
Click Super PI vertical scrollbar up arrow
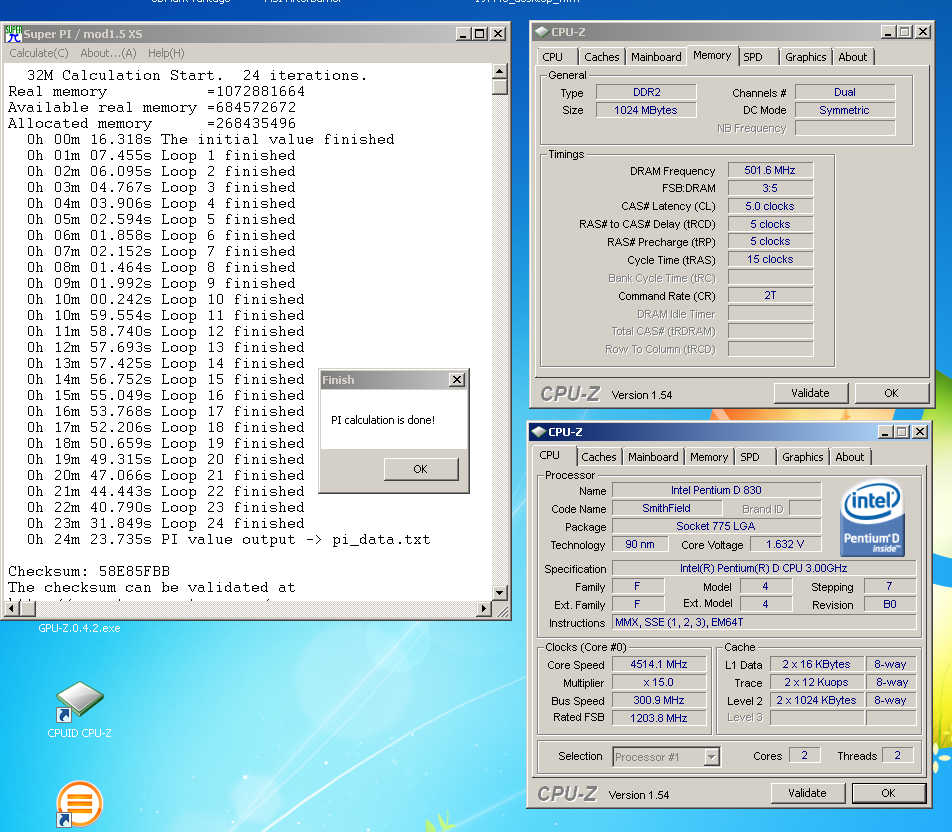click(x=499, y=72)
